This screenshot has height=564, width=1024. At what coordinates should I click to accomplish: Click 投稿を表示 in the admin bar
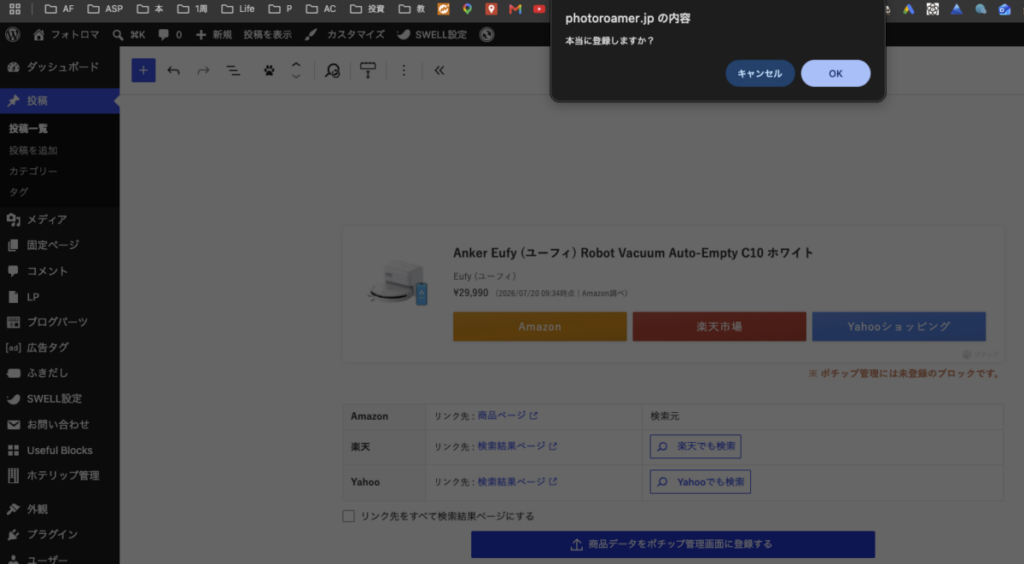point(268,35)
